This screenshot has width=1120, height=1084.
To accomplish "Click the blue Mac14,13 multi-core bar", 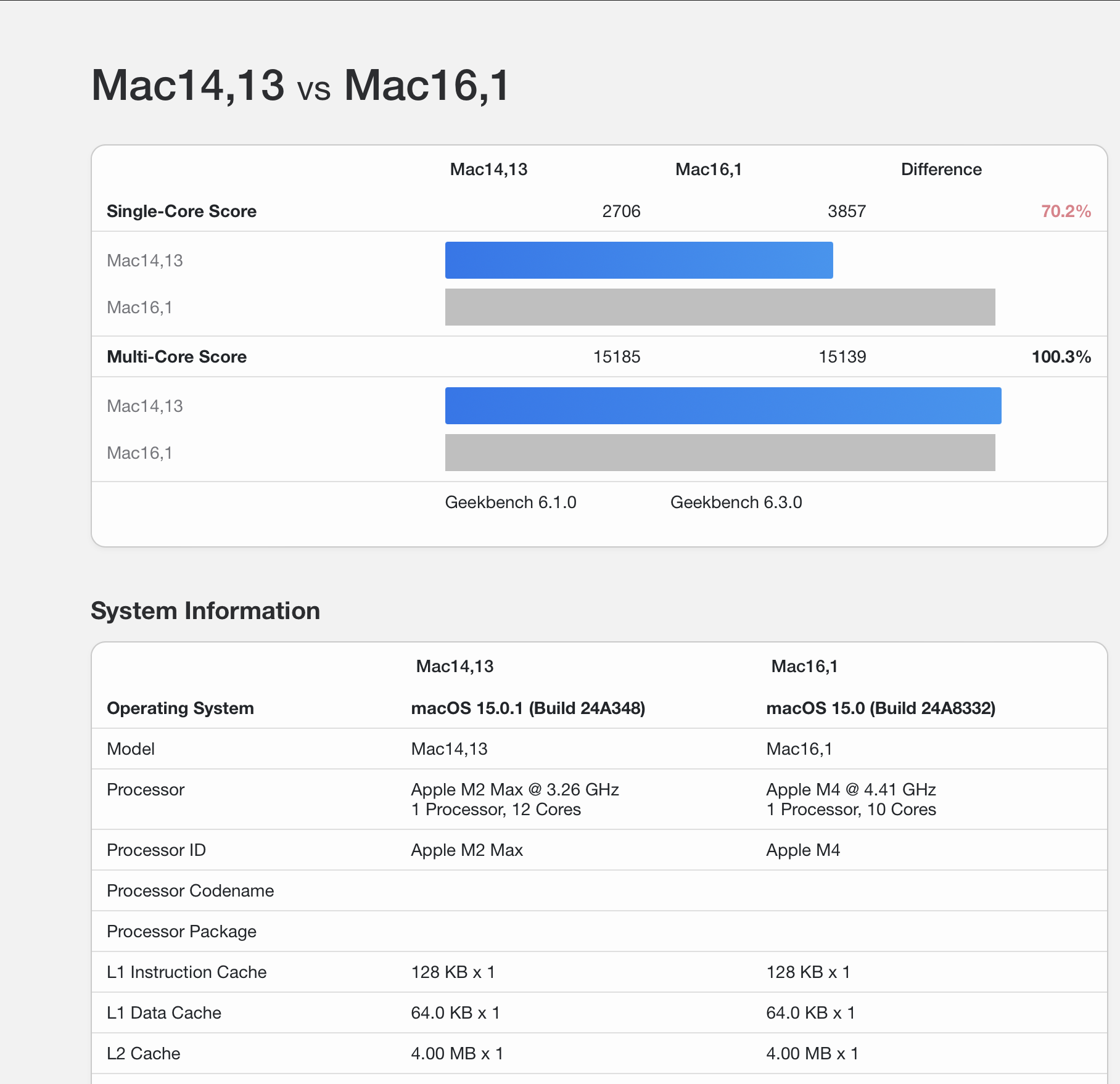I will pyautogui.click(x=723, y=406).
